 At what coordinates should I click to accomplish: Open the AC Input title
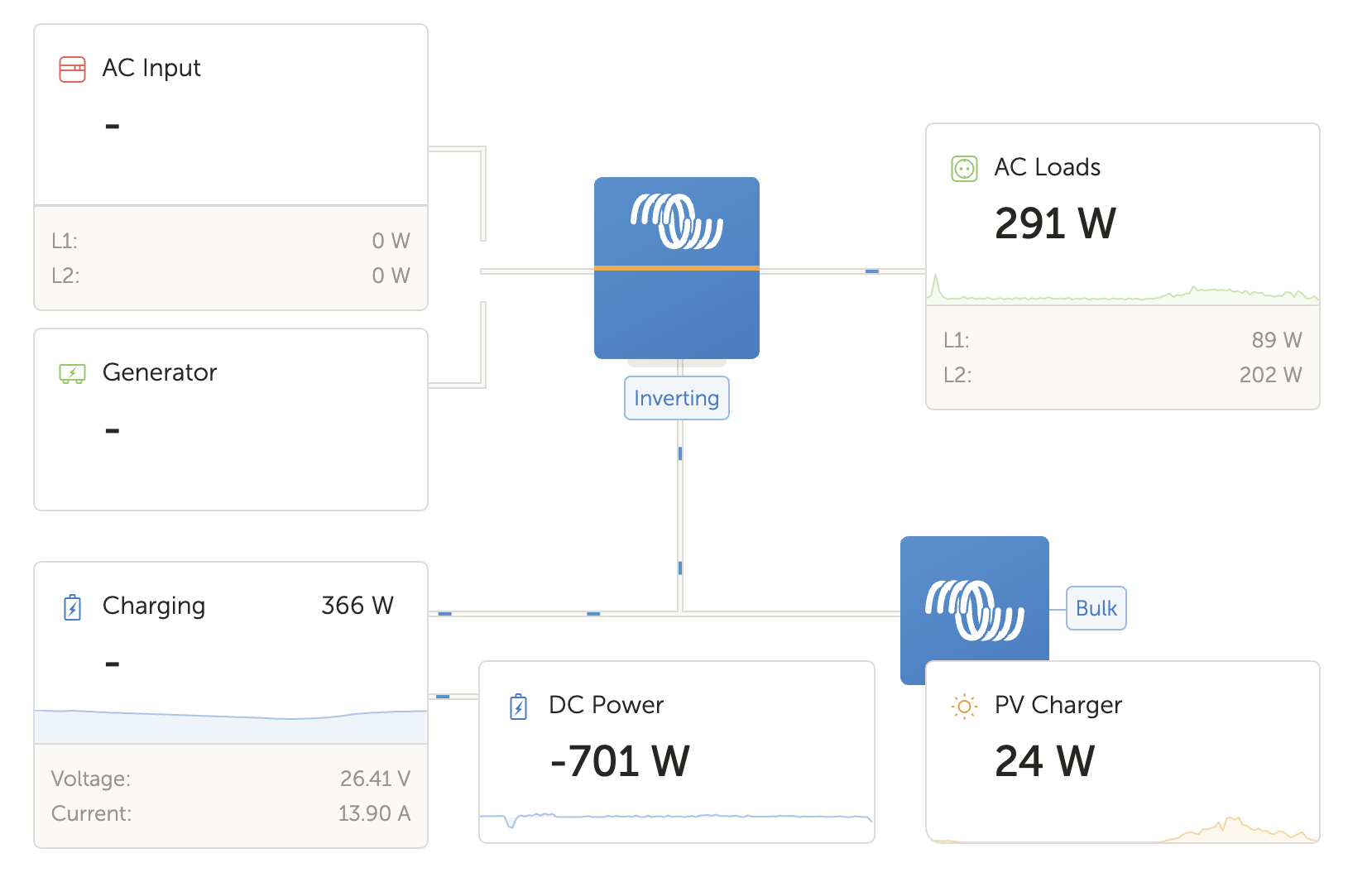coord(151,68)
